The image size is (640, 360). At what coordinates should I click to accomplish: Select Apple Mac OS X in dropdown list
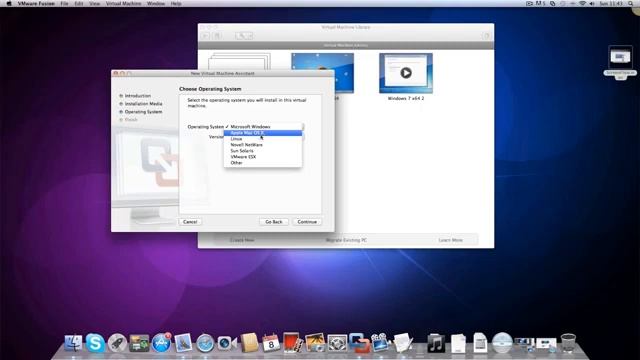click(x=263, y=133)
